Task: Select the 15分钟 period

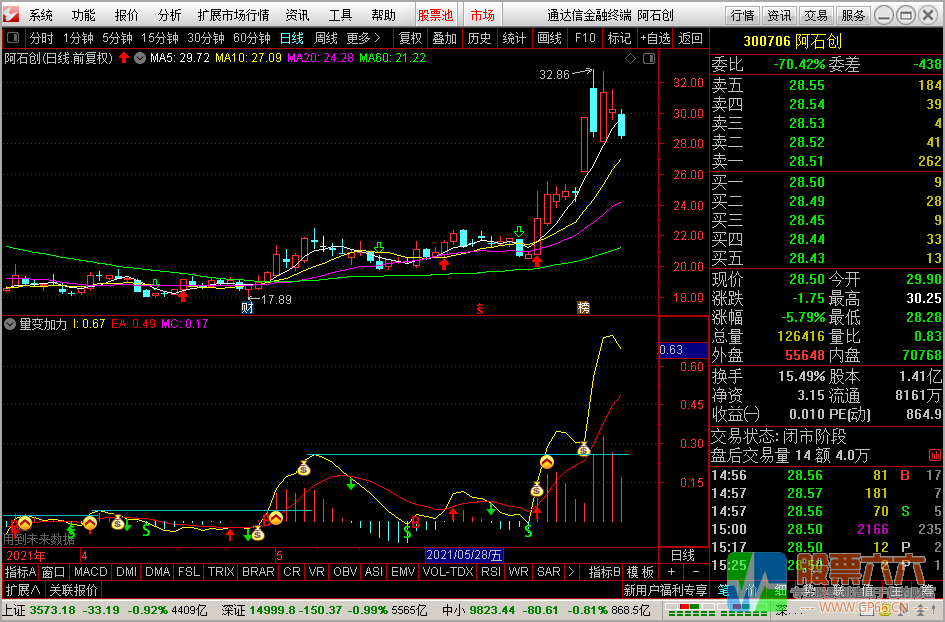Action: 160,39
